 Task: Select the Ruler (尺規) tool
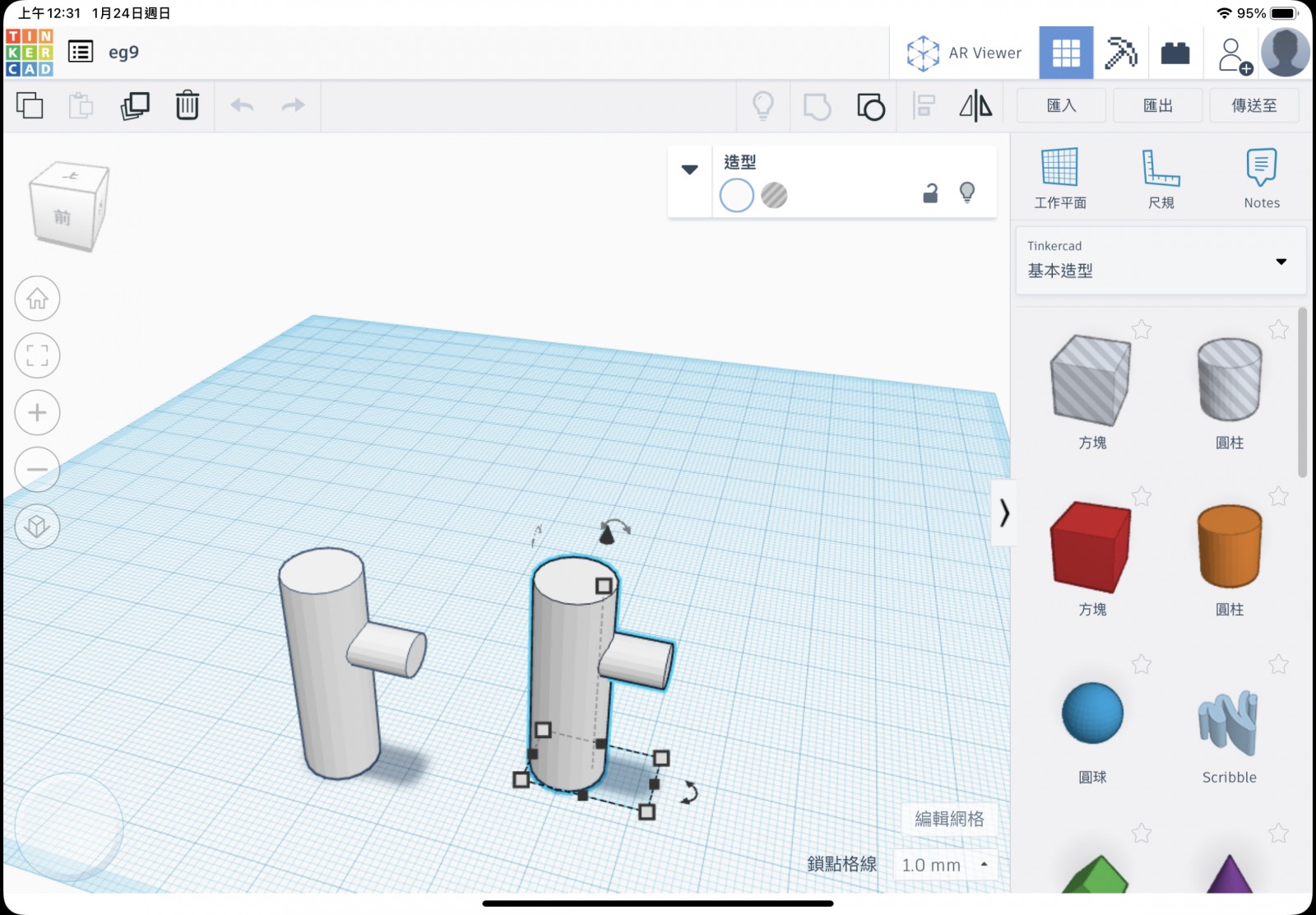coord(1161,179)
